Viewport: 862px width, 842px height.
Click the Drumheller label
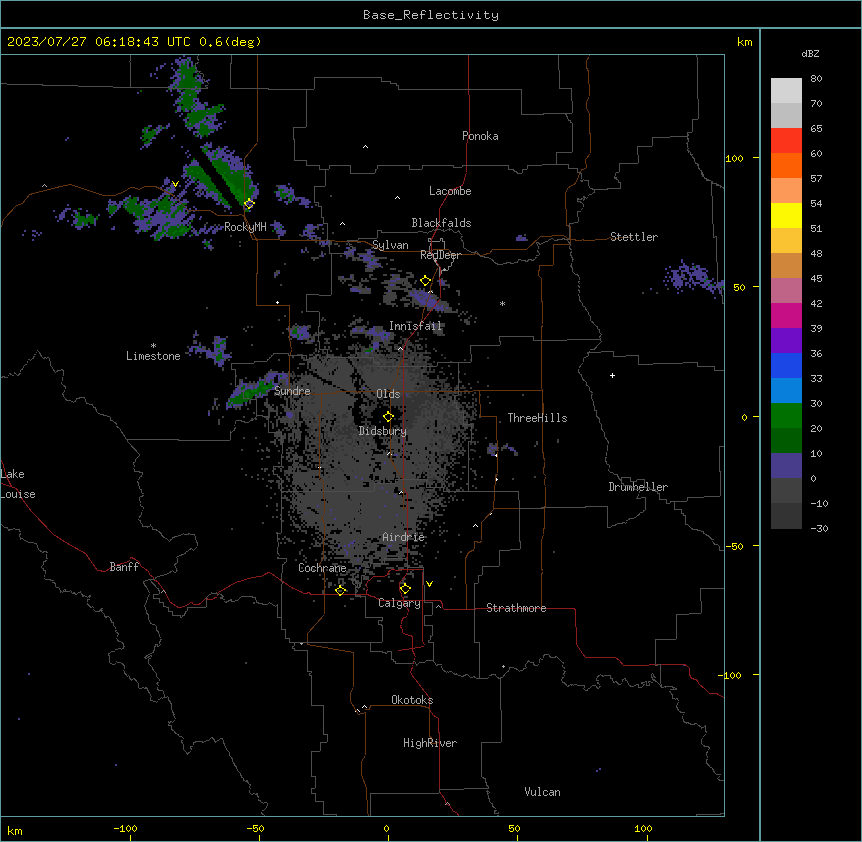tap(638, 487)
